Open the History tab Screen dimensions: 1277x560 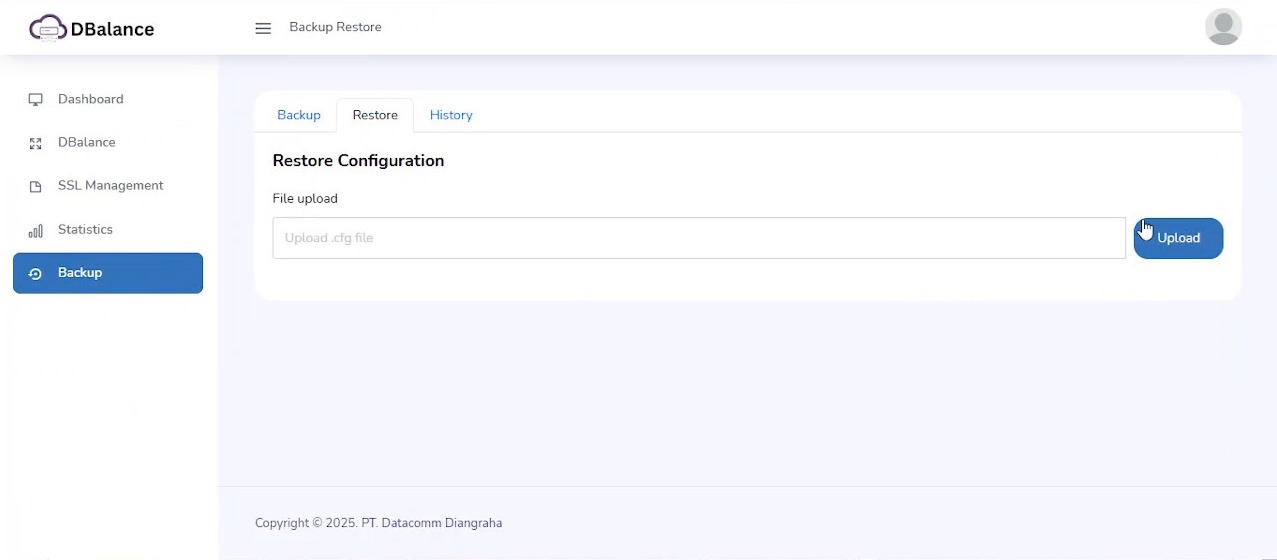pyautogui.click(x=451, y=115)
